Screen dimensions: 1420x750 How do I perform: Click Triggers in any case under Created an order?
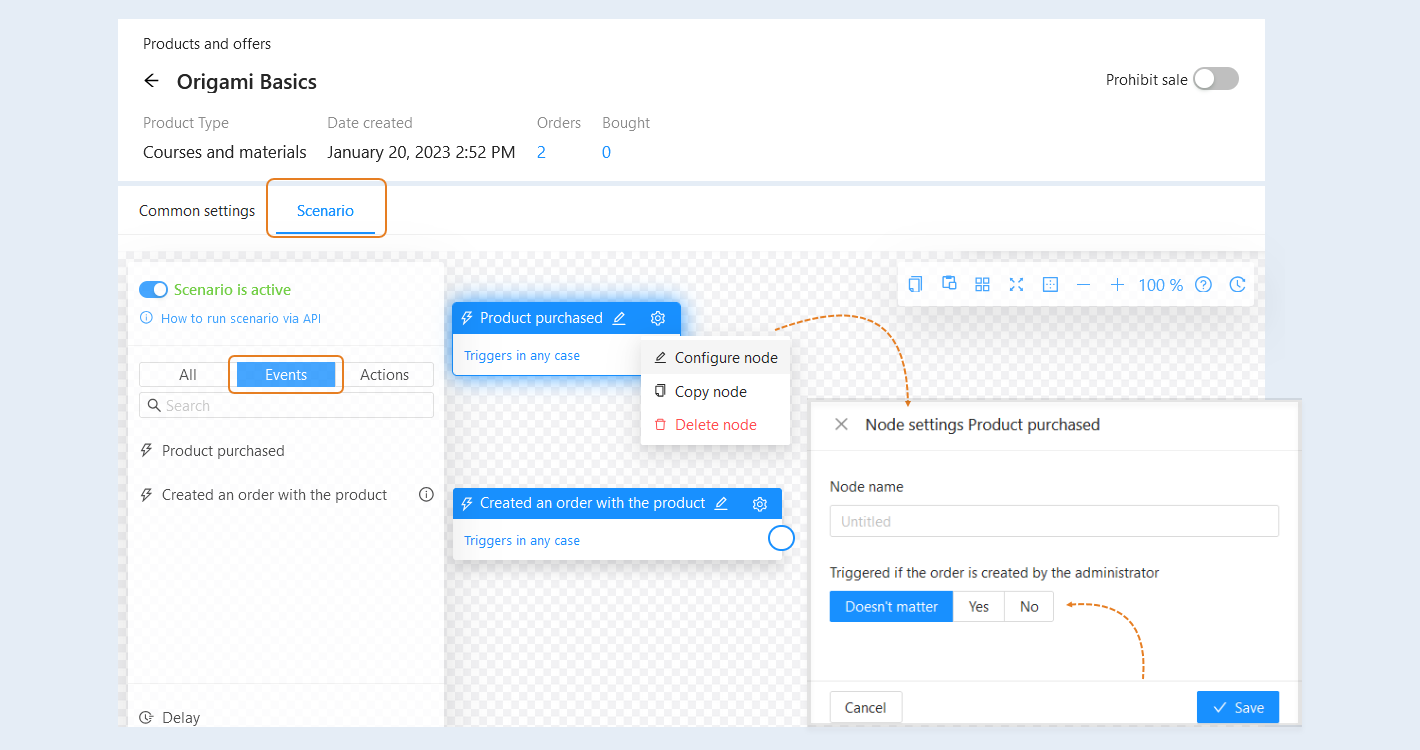(x=522, y=541)
